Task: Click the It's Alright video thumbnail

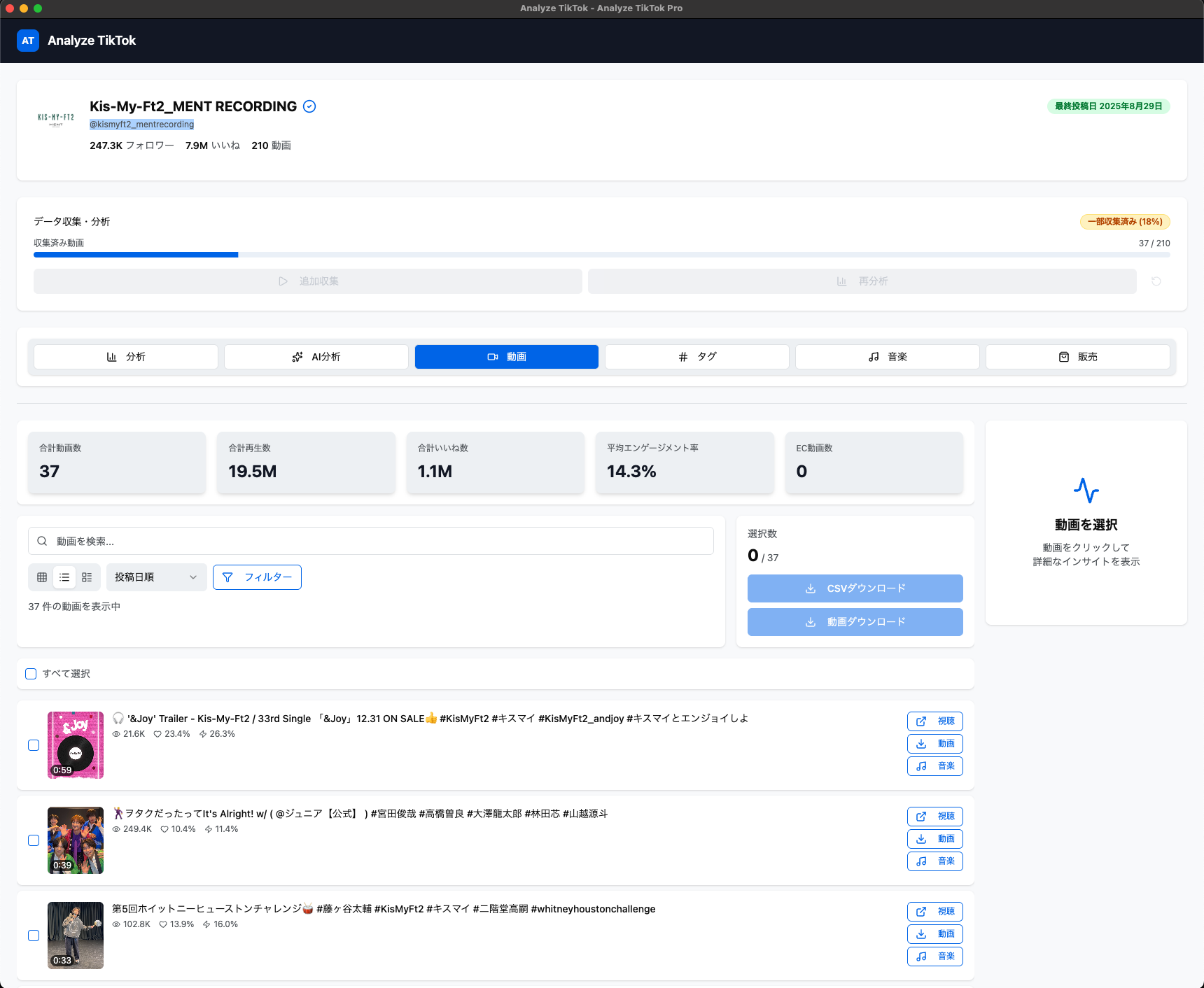Action: point(75,840)
